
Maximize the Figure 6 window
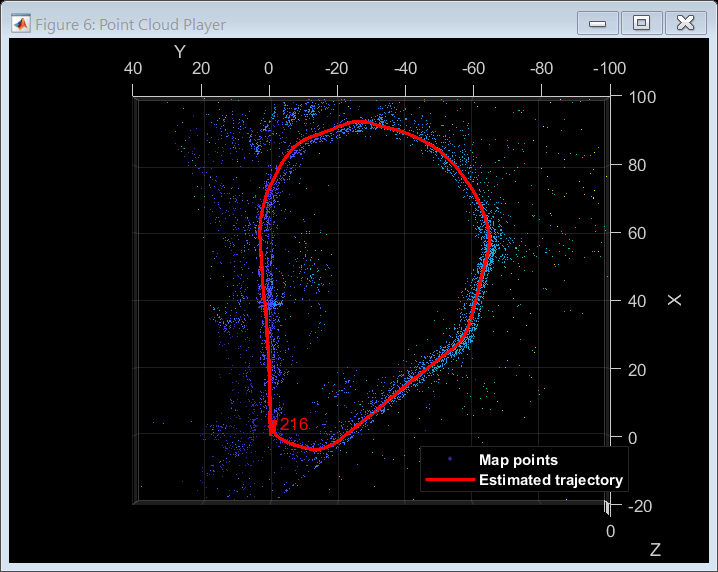[x=641, y=23]
